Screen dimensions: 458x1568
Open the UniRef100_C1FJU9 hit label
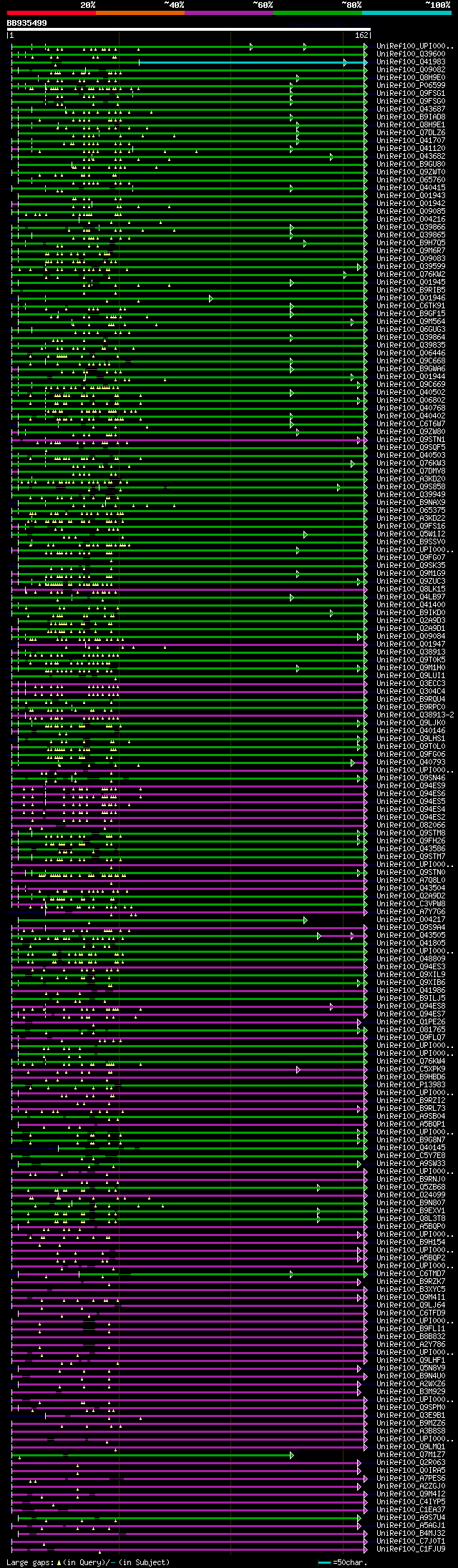(411, 1549)
